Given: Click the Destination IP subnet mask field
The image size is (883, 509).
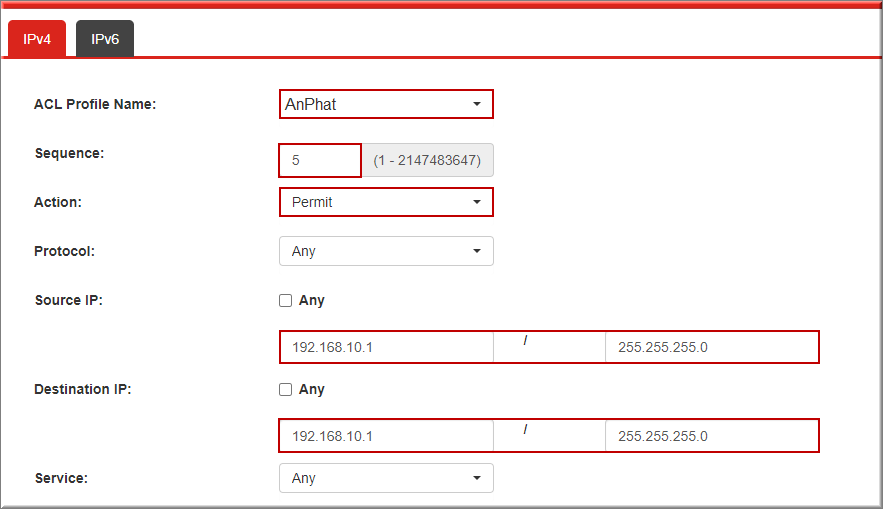Looking at the screenshot, I should 712,436.
